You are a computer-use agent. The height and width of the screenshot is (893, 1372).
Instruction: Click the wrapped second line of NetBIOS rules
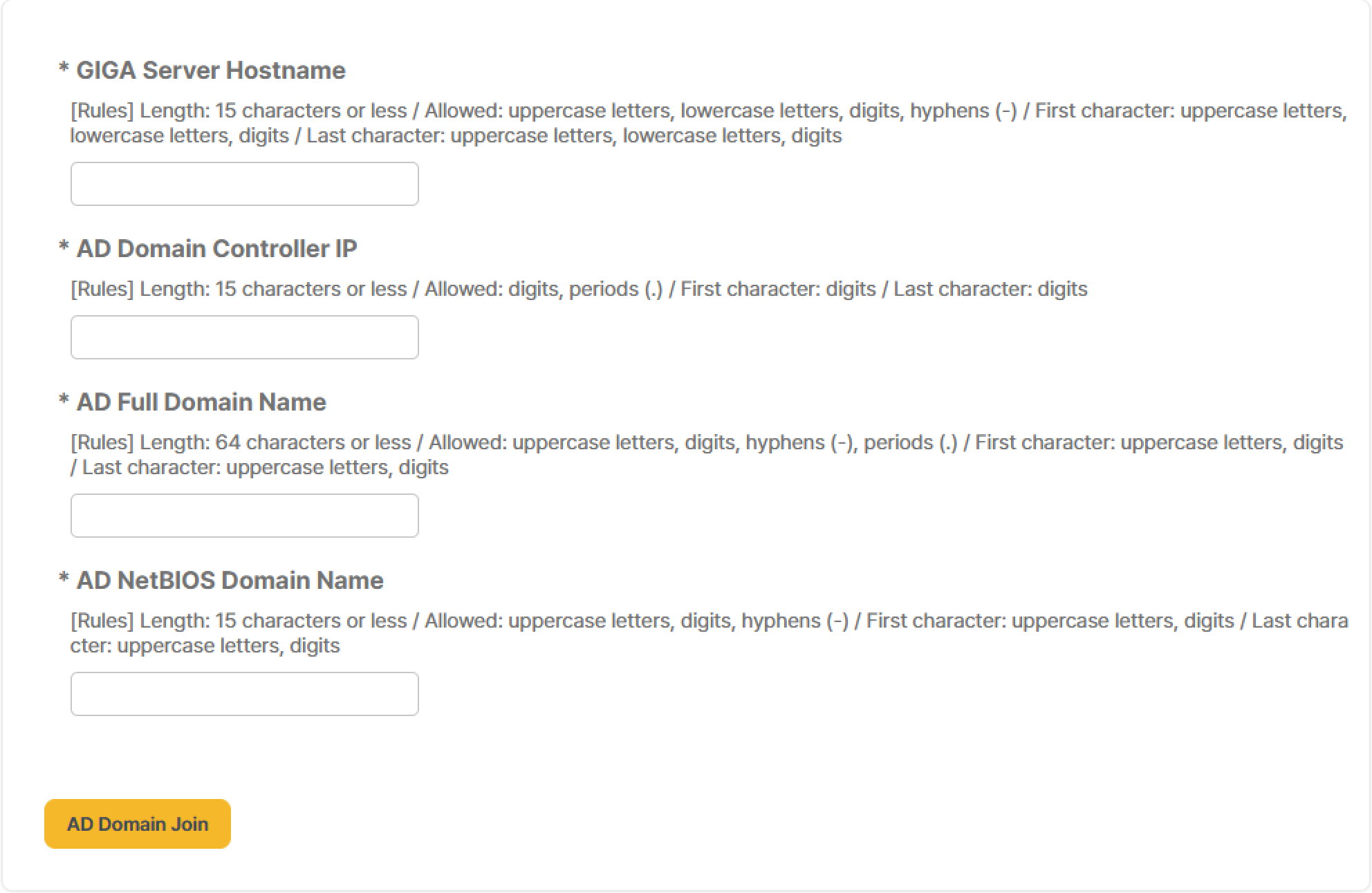pyautogui.click(x=205, y=646)
